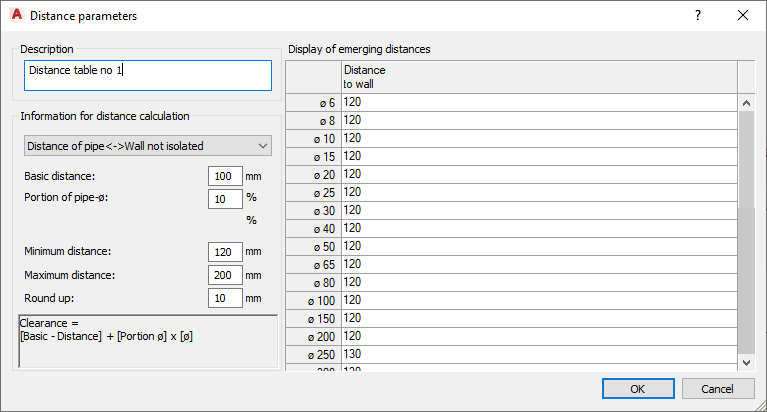Image resolution: width=767 pixels, height=412 pixels.
Task: Click the Clearance formula text box
Action: click(148, 341)
